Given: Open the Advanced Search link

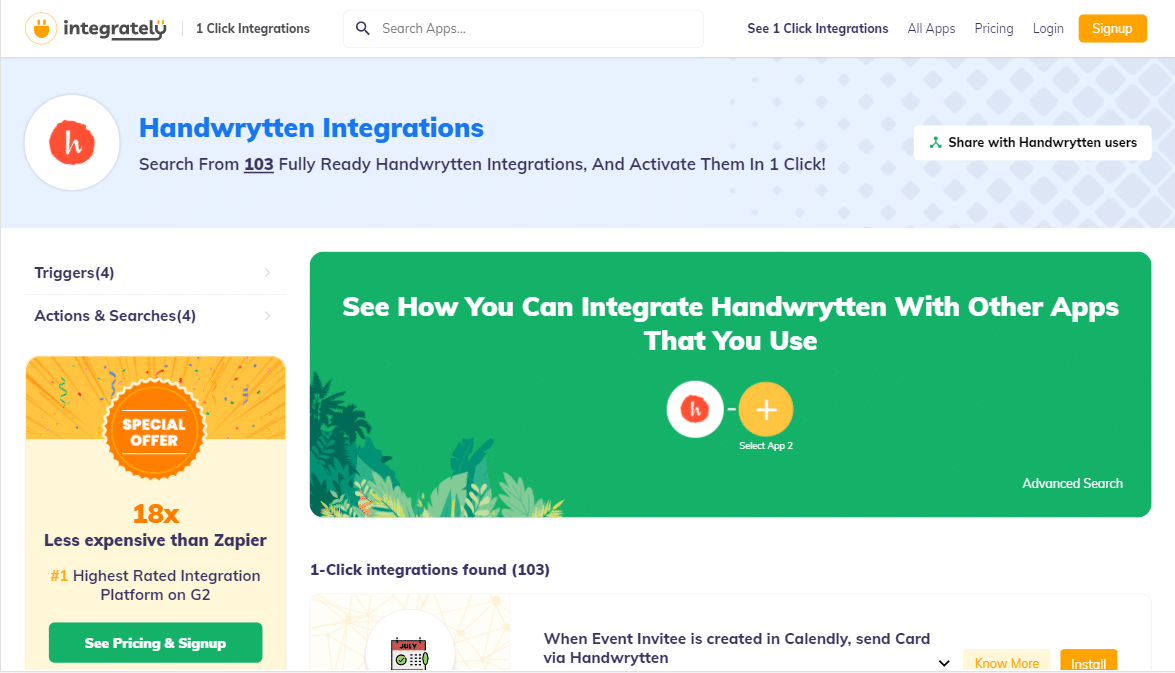Looking at the screenshot, I should pos(1072,483).
